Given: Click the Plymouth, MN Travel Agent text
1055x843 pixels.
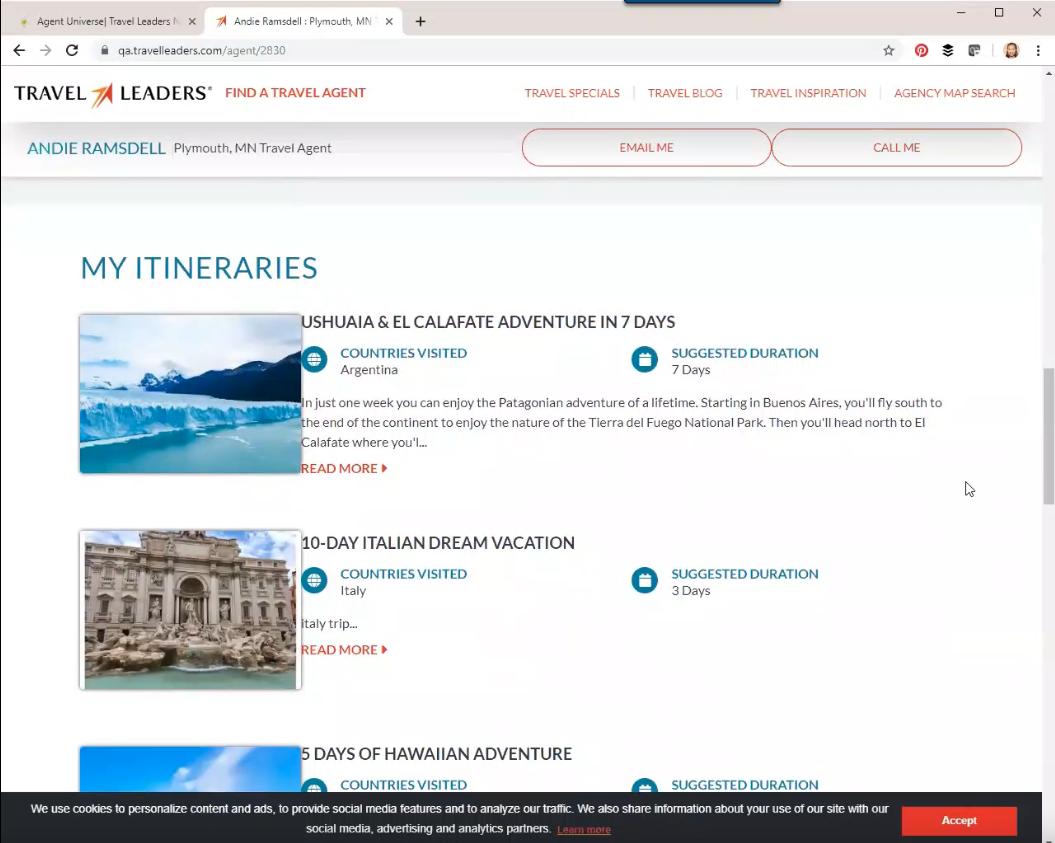Looking at the screenshot, I should pos(252,148).
